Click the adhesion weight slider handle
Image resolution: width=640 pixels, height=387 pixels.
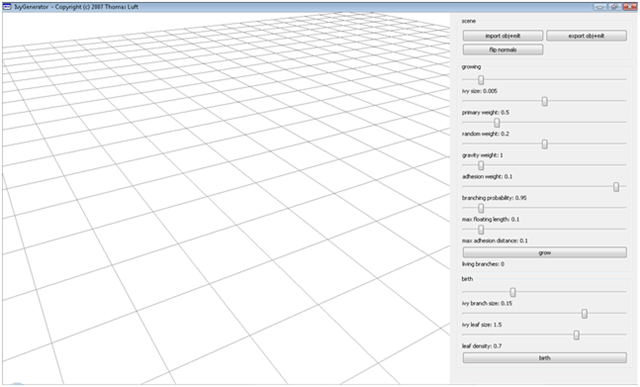pos(481,165)
